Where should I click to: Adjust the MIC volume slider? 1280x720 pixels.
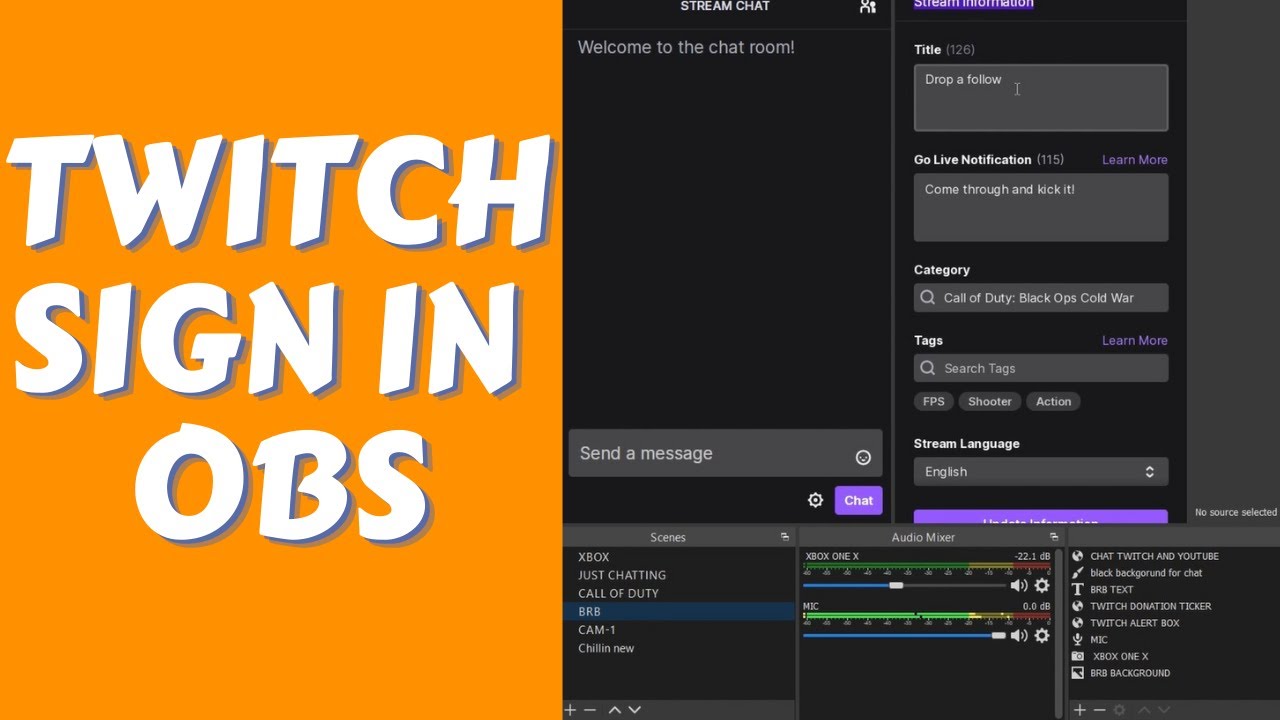[998, 635]
